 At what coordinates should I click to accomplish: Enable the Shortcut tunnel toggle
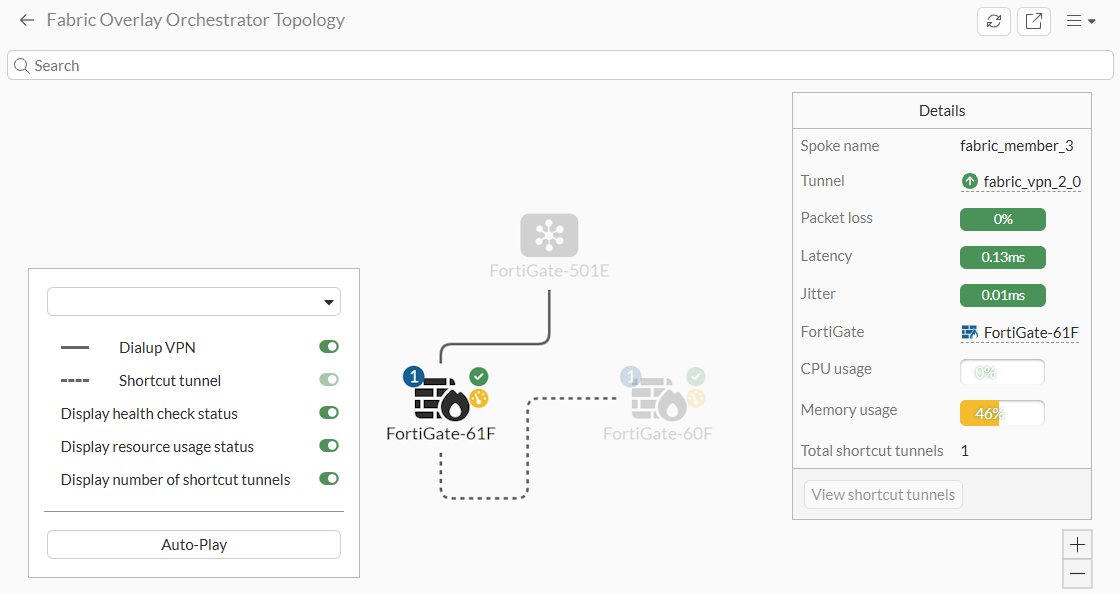pos(329,379)
